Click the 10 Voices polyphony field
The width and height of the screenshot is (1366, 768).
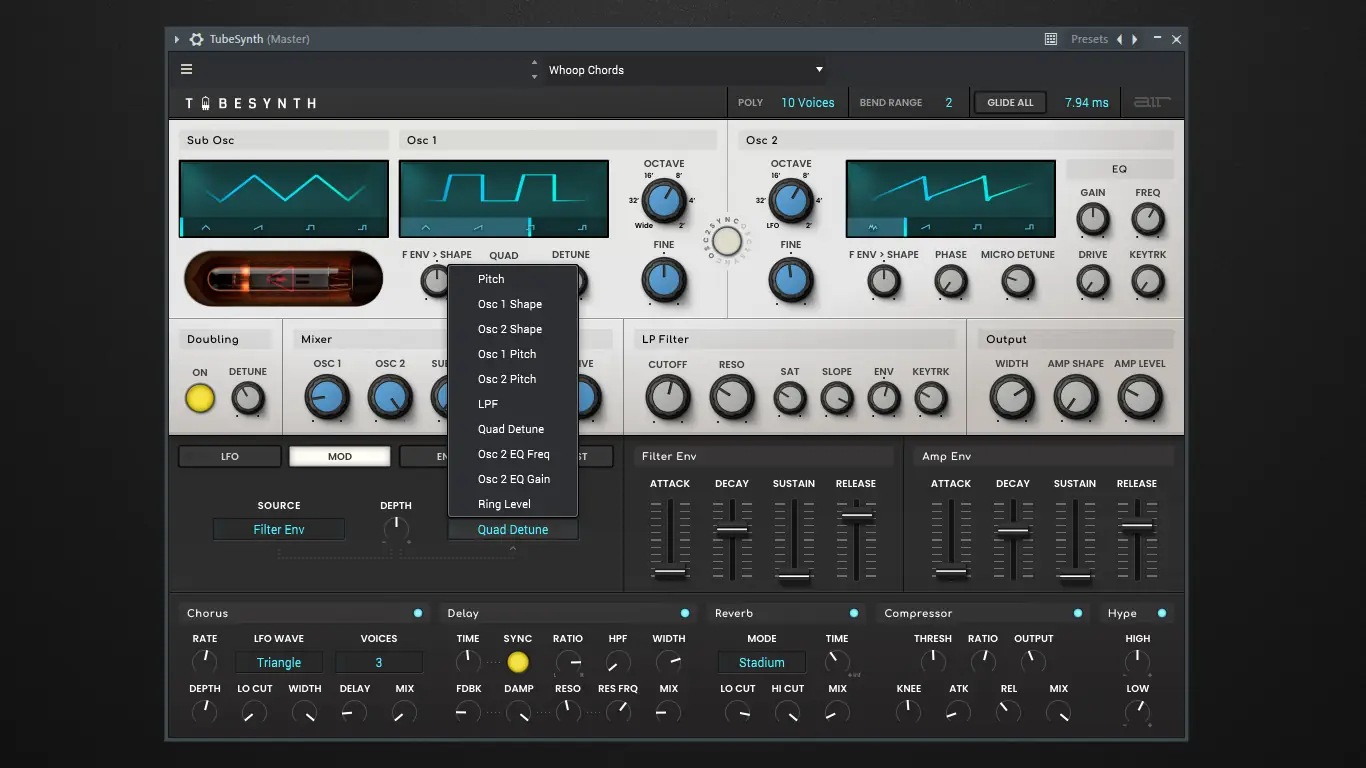[807, 103]
